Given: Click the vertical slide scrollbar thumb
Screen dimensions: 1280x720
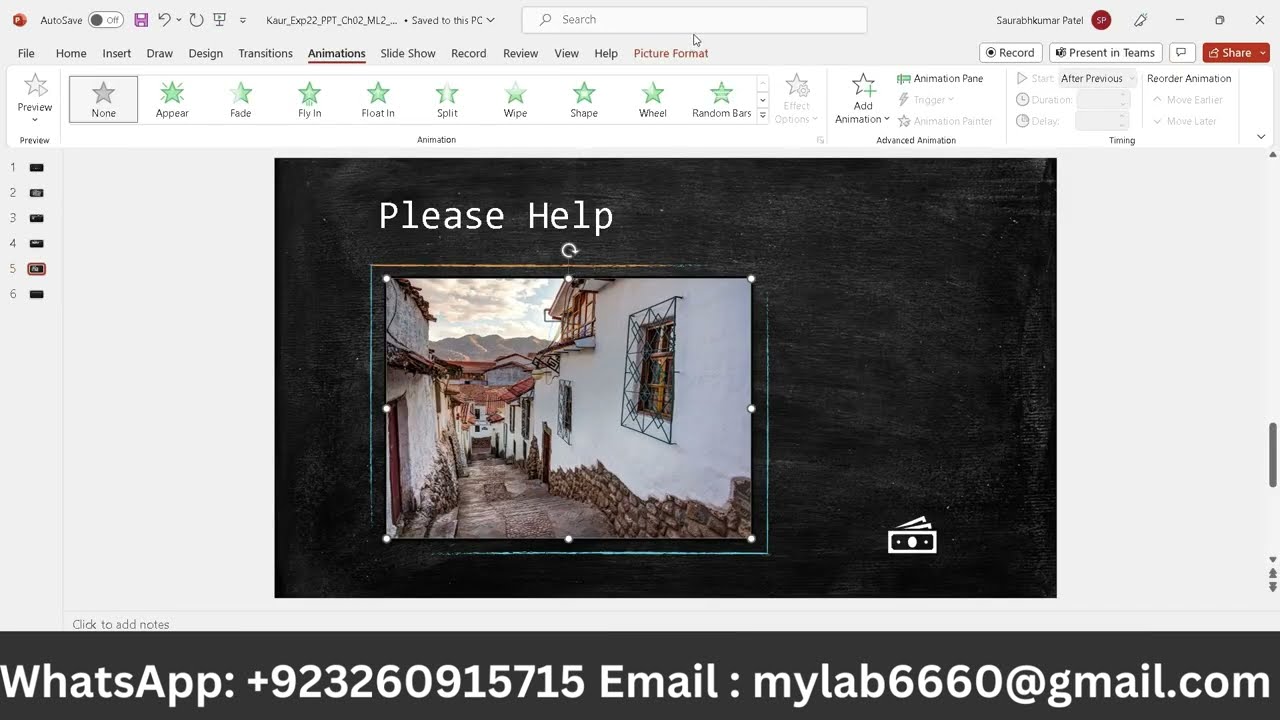Looking at the screenshot, I should [x=1273, y=456].
